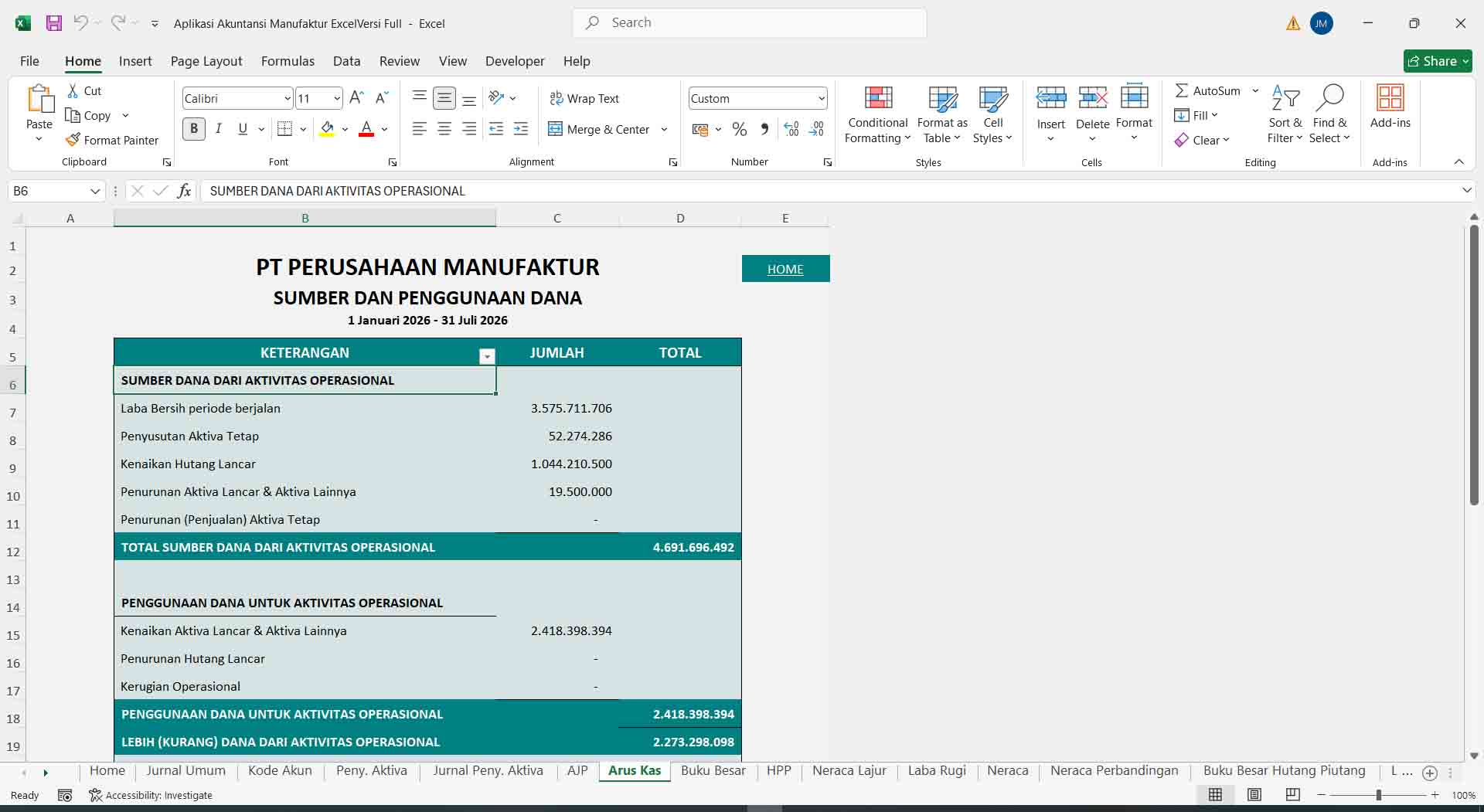Open the Formulas ribbon tab
1484x812 pixels.
coord(288,61)
